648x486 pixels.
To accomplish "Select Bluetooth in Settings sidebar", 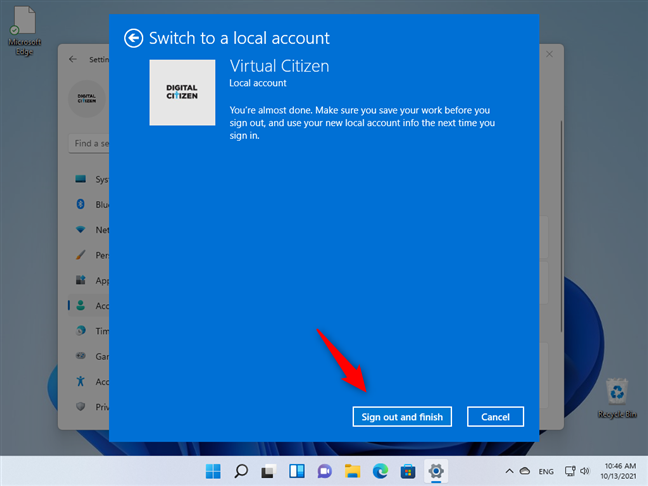I will (x=88, y=204).
